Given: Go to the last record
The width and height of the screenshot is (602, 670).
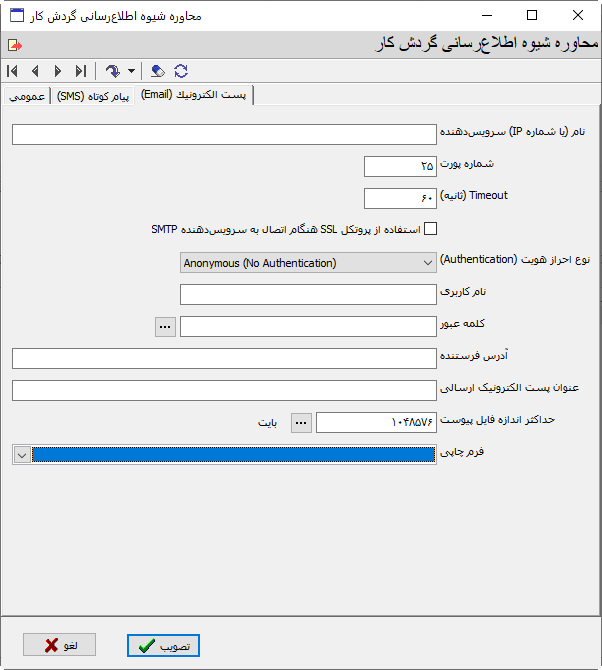Looking at the screenshot, I should [81, 71].
